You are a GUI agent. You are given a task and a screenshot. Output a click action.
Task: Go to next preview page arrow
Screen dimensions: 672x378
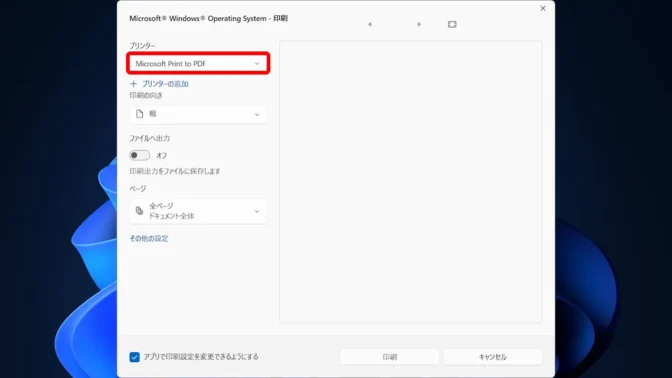point(419,24)
